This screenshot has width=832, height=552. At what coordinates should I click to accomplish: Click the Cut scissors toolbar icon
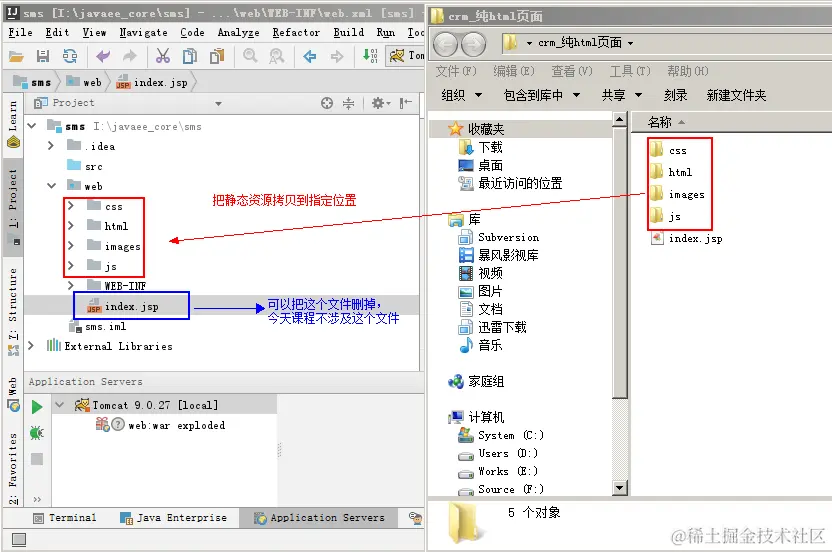pyautogui.click(x=163, y=56)
